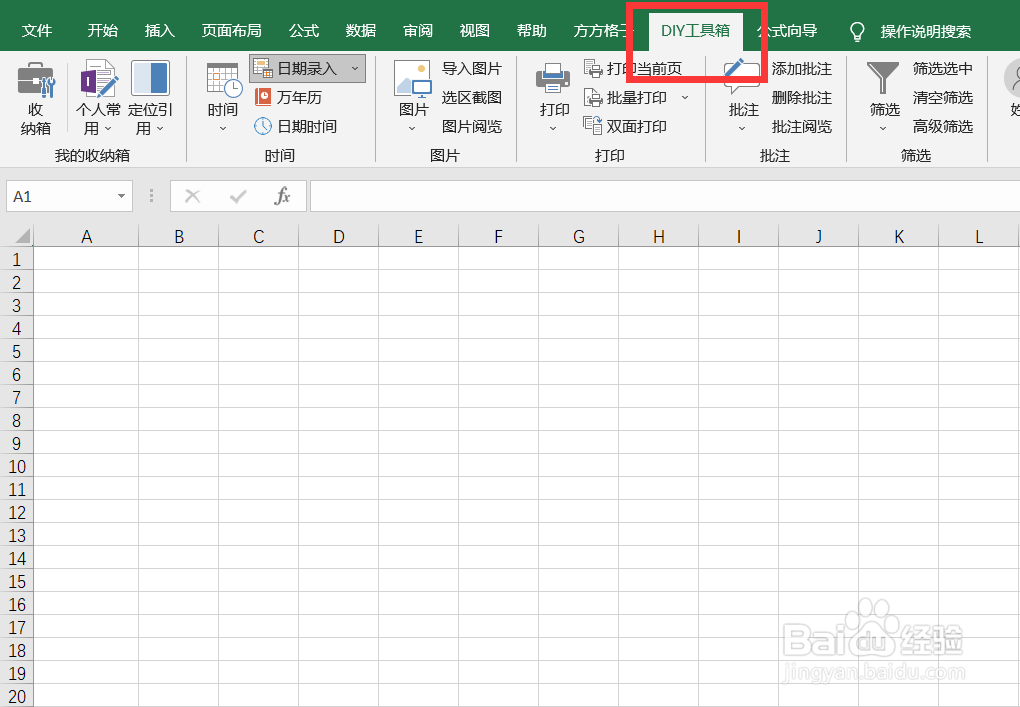This screenshot has height=707, width=1020.
Task: Click the 批注 comment pencil icon
Action: 742,78
